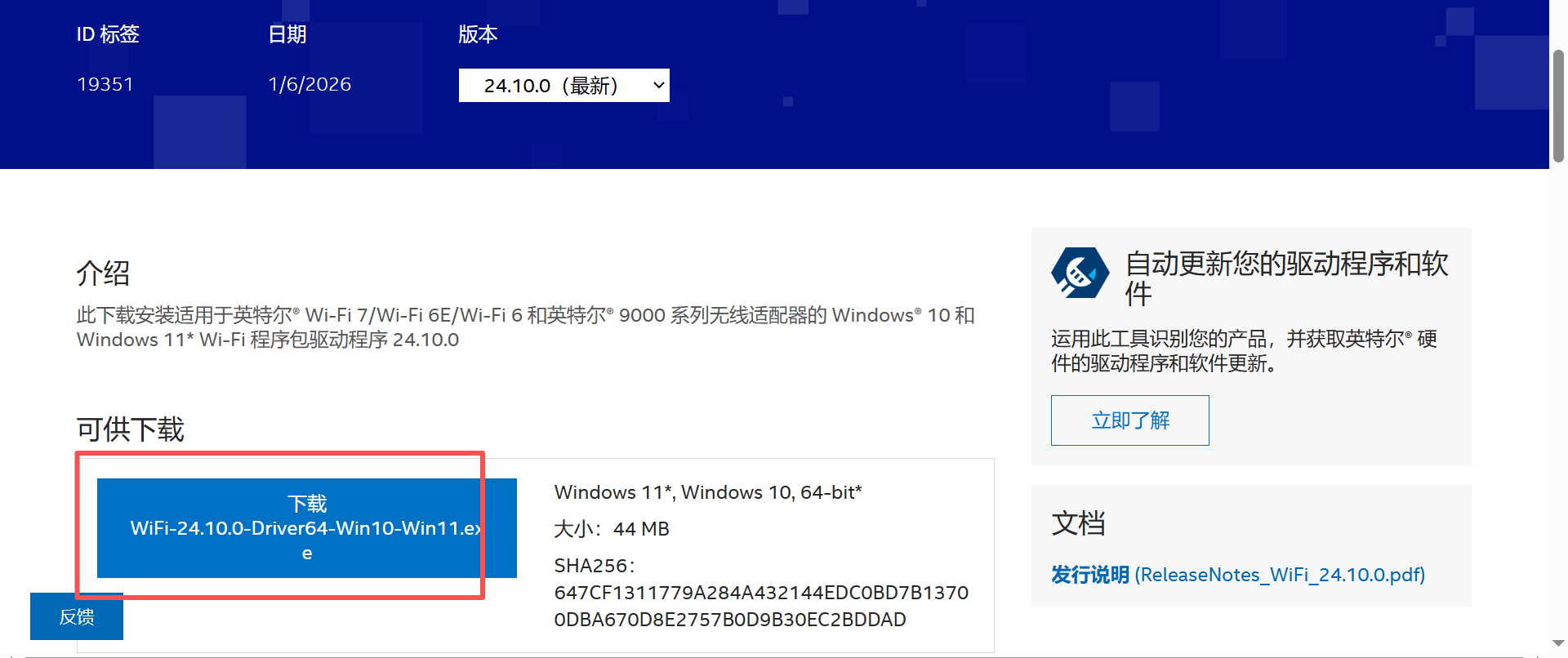
Task: Click the introduction paragraph about Wi-Fi 7 drivers
Action: tap(526, 327)
